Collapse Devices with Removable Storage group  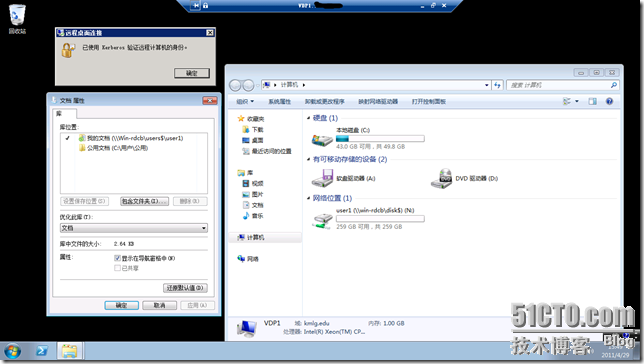[x=308, y=159]
